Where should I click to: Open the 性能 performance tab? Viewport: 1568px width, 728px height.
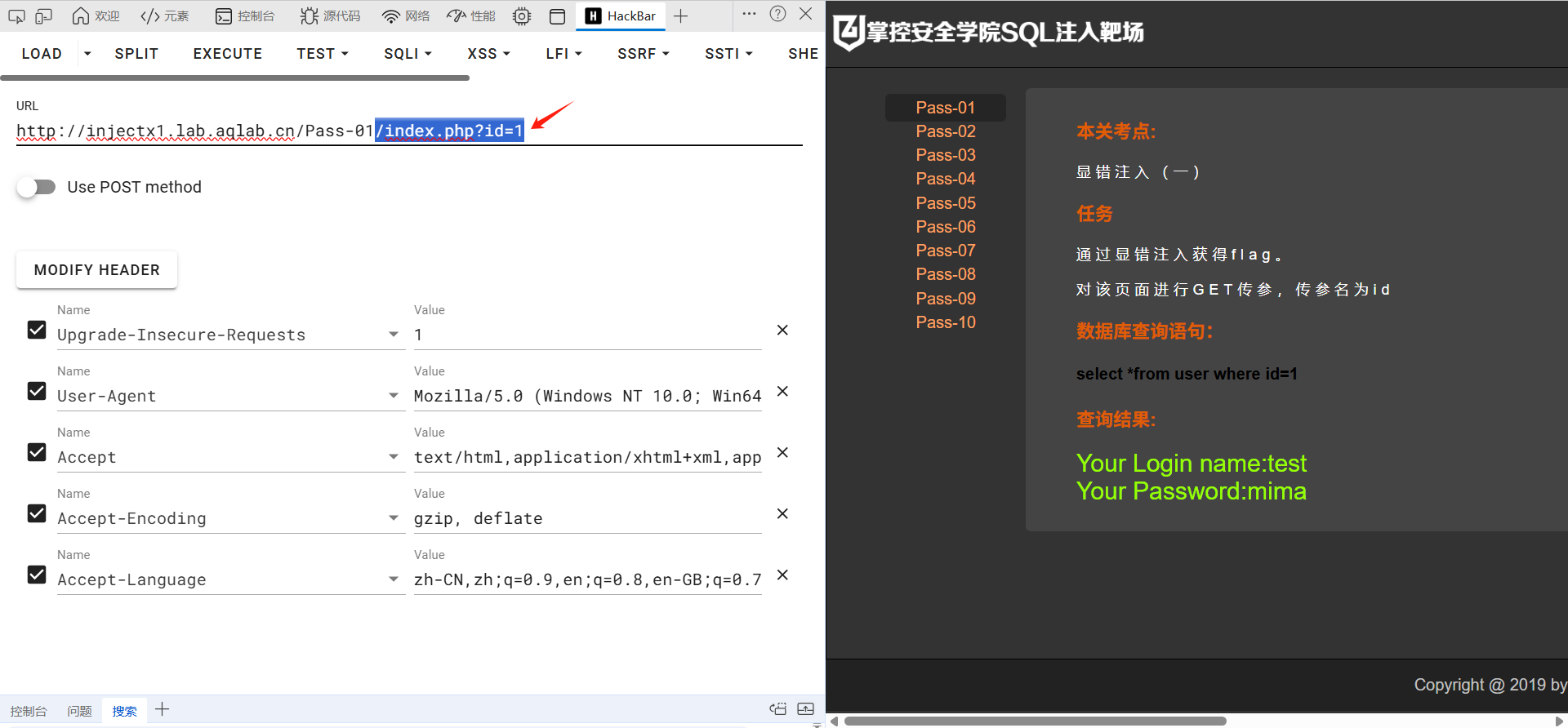pyautogui.click(x=471, y=16)
